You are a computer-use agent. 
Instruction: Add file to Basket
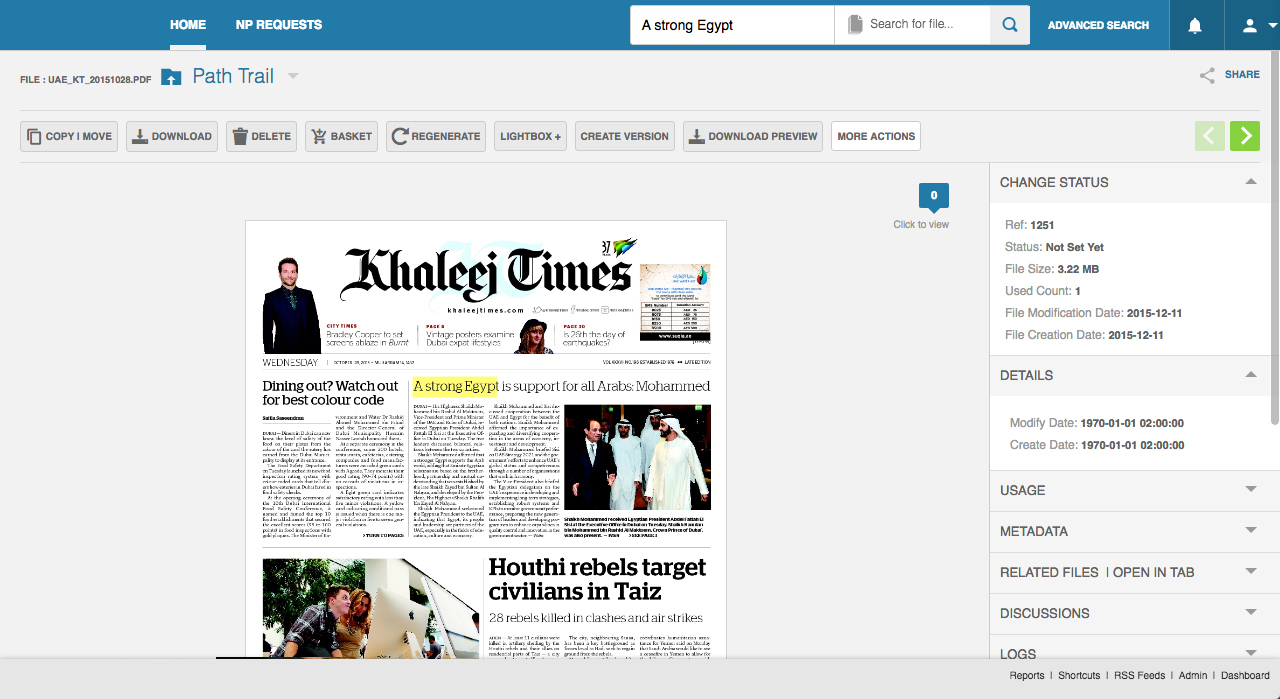tap(342, 136)
